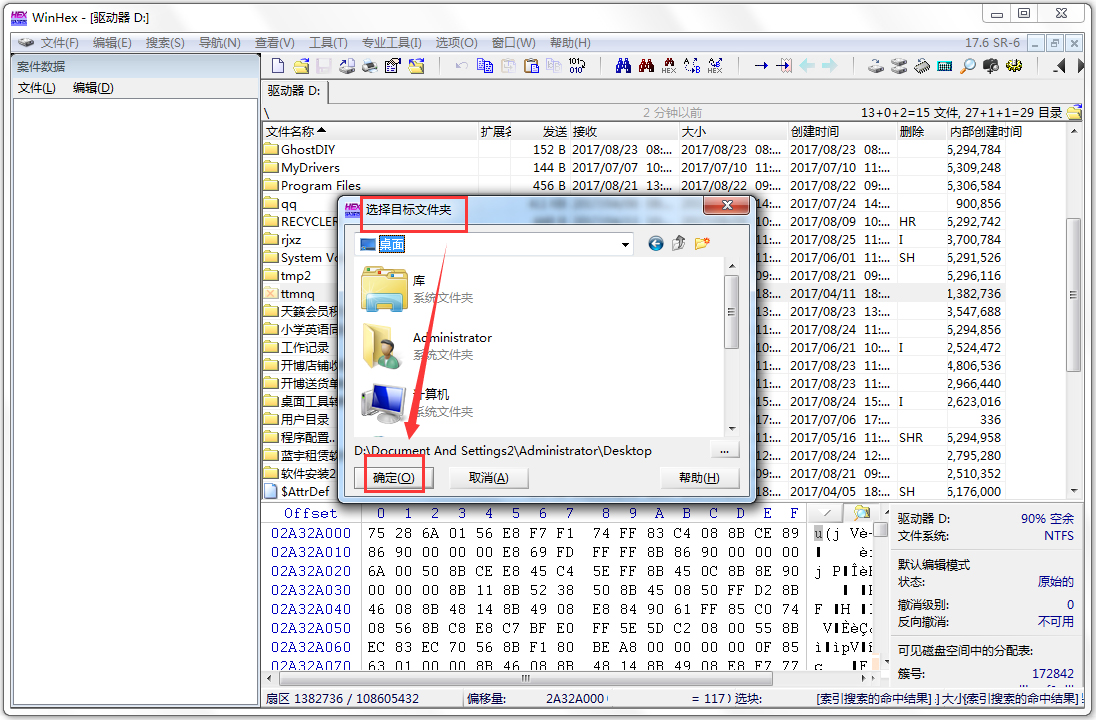Close the 选择目标文件夹 dialog
Image resolution: width=1096 pixels, height=720 pixels.
click(x=727, y=206)
